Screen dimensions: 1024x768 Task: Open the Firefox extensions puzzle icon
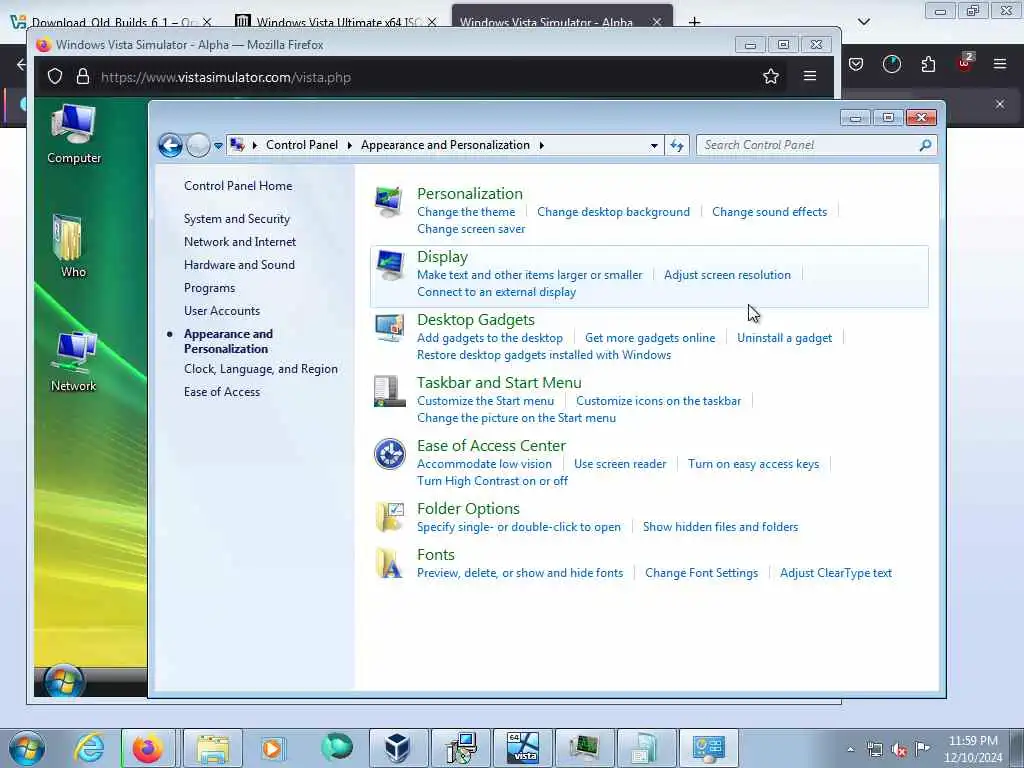928,64
